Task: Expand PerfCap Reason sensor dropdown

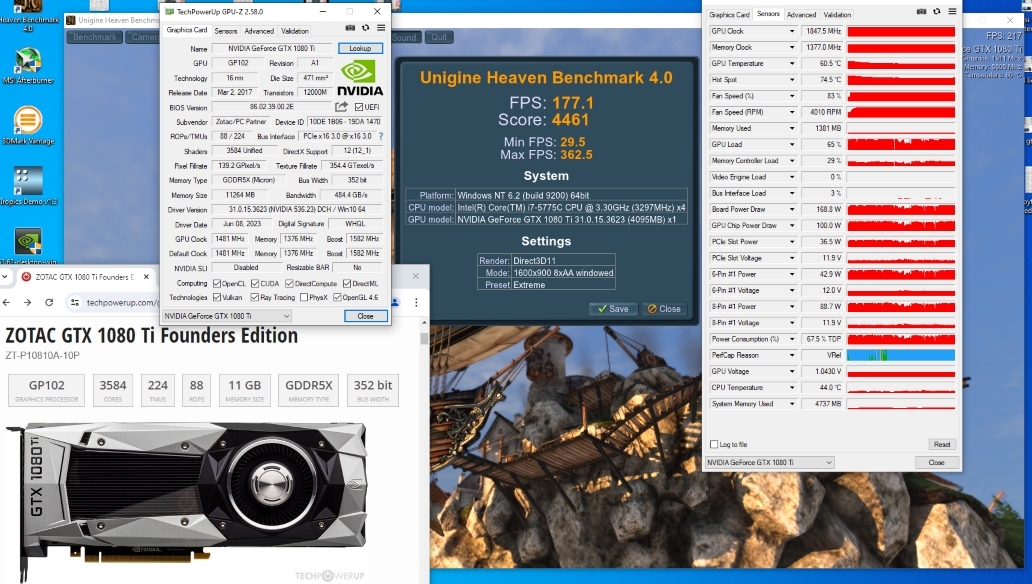Action: (792, 355)
